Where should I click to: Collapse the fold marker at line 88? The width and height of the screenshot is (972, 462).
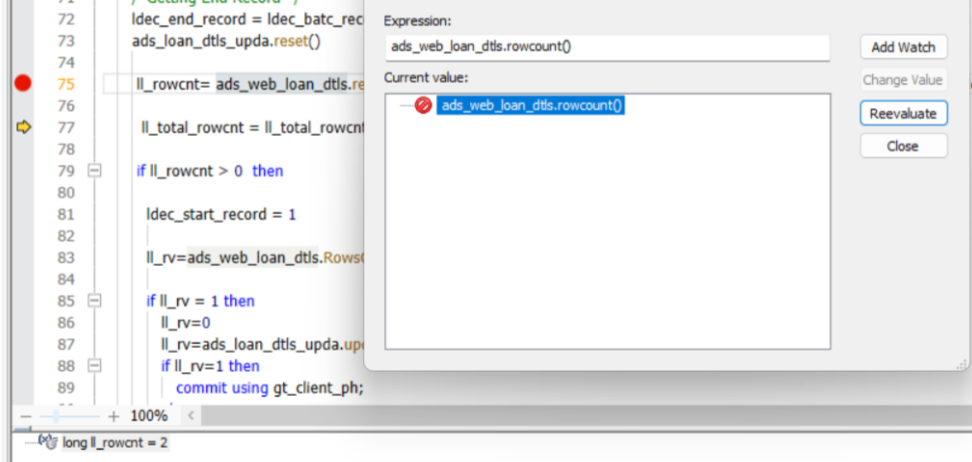95,366
